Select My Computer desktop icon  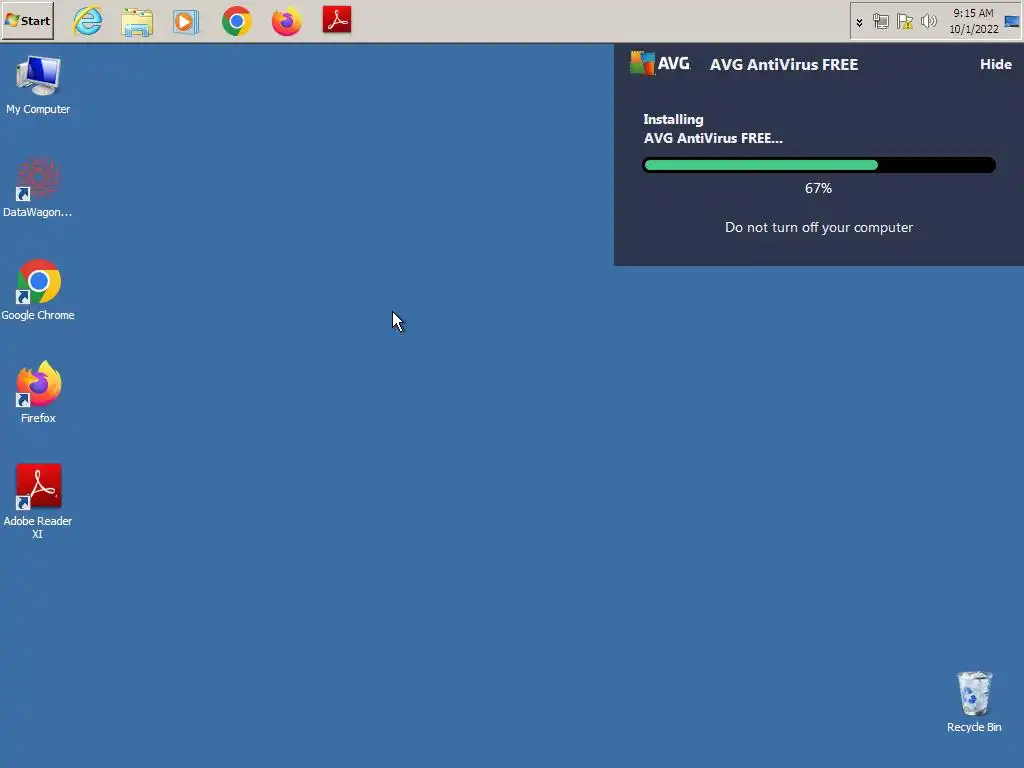click(38, 86)
